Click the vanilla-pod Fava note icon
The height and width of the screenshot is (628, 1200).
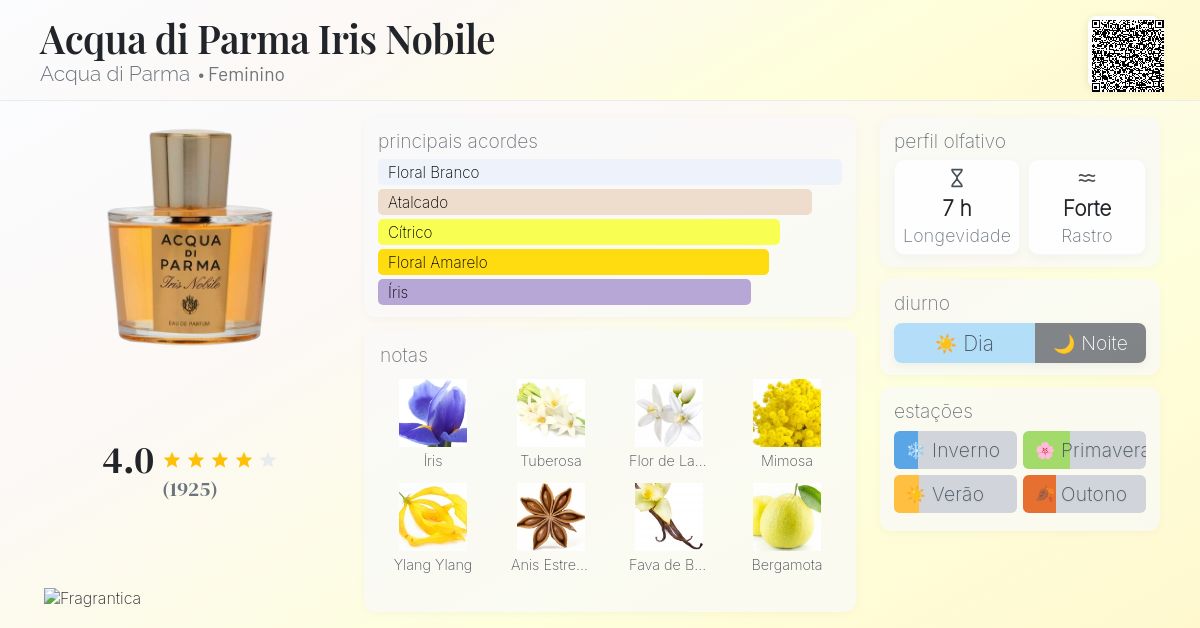(668, 516)
